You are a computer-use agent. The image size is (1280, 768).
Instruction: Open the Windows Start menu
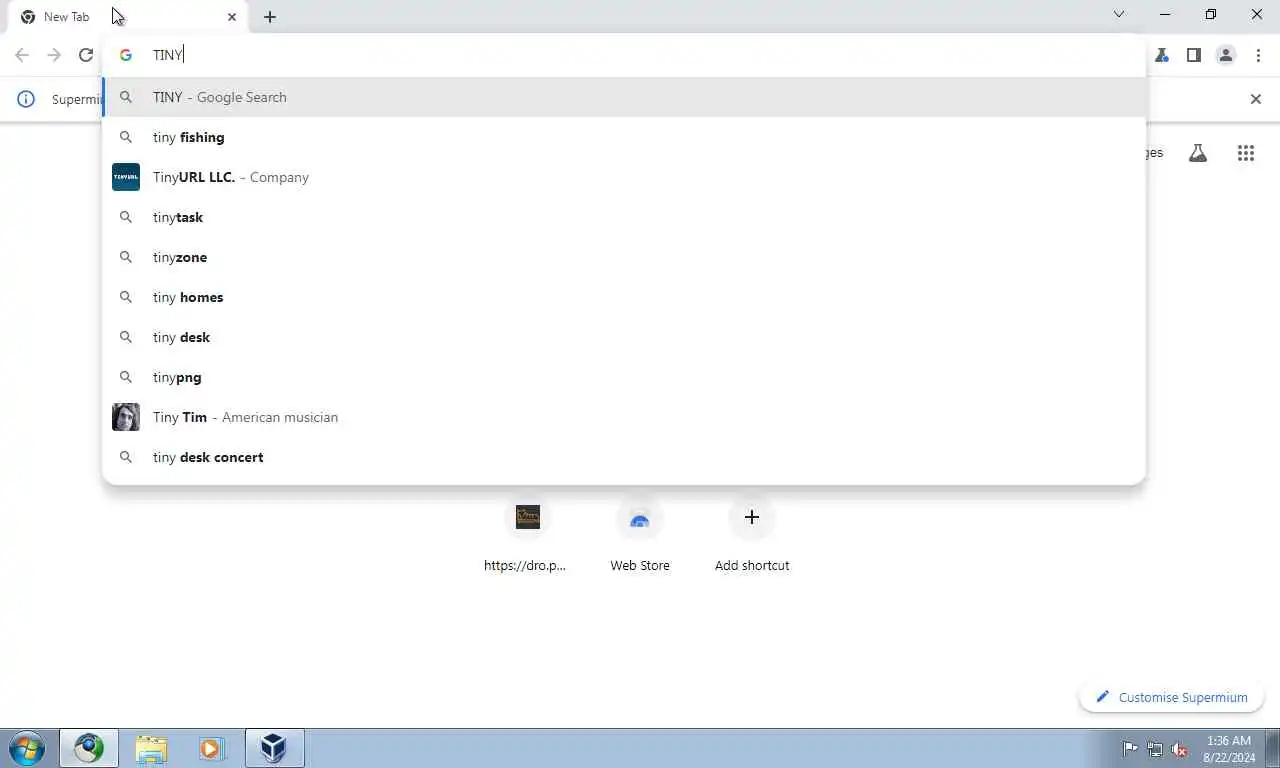click(27, 748)
